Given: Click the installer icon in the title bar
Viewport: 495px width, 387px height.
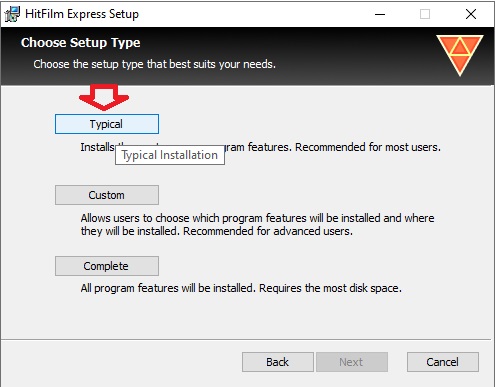Looking at the screenshot, I should [x=12, y=14].
